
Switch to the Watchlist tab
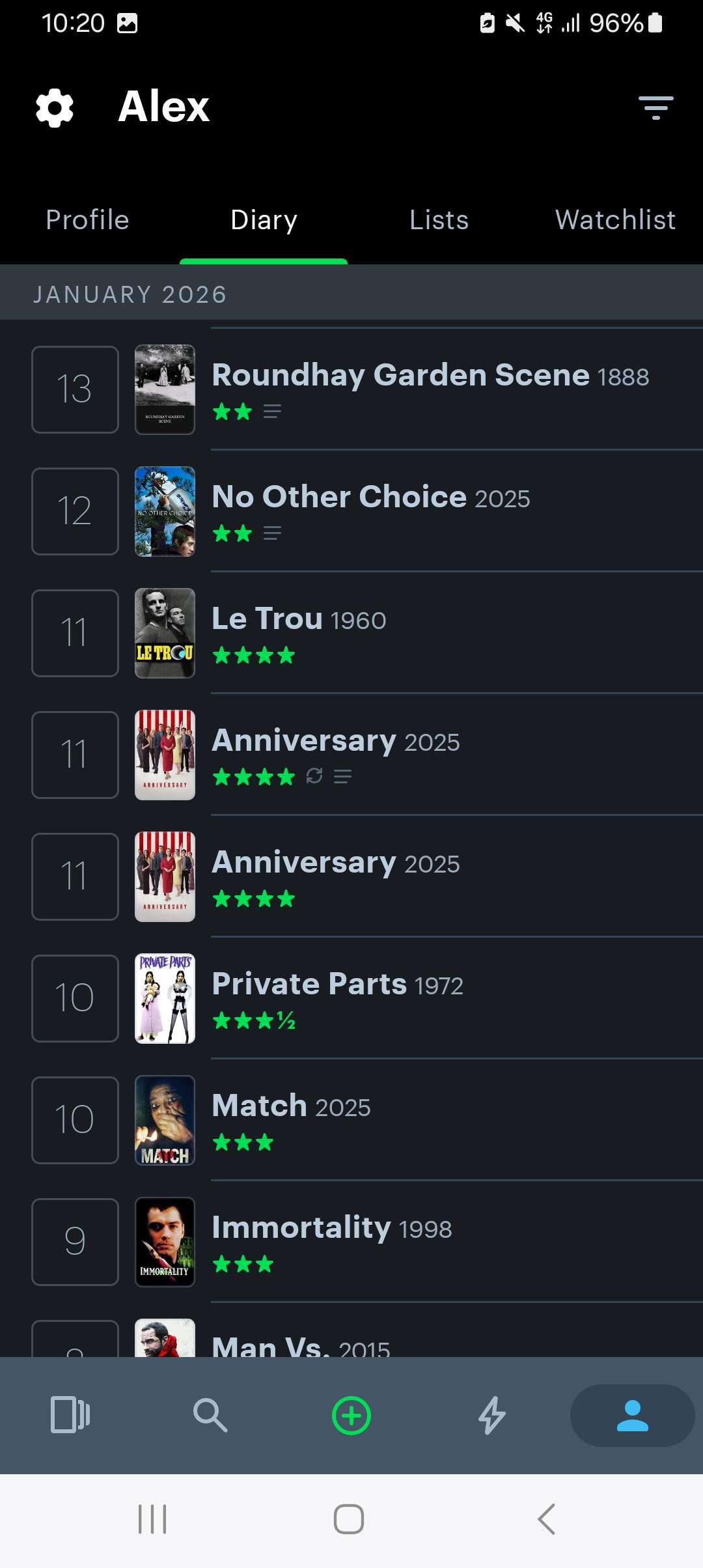coord(615,220)
